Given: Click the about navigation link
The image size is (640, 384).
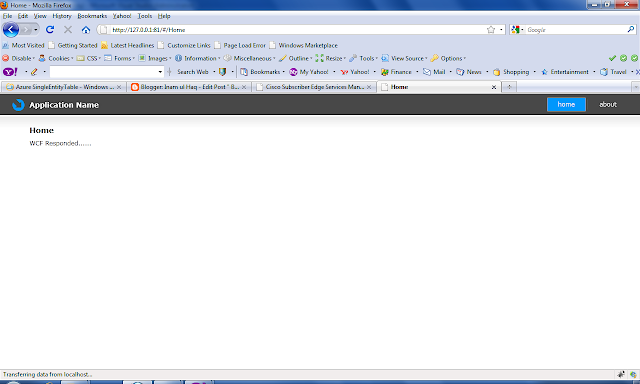Looking at the screenshot, I should [x=608, y=104].
